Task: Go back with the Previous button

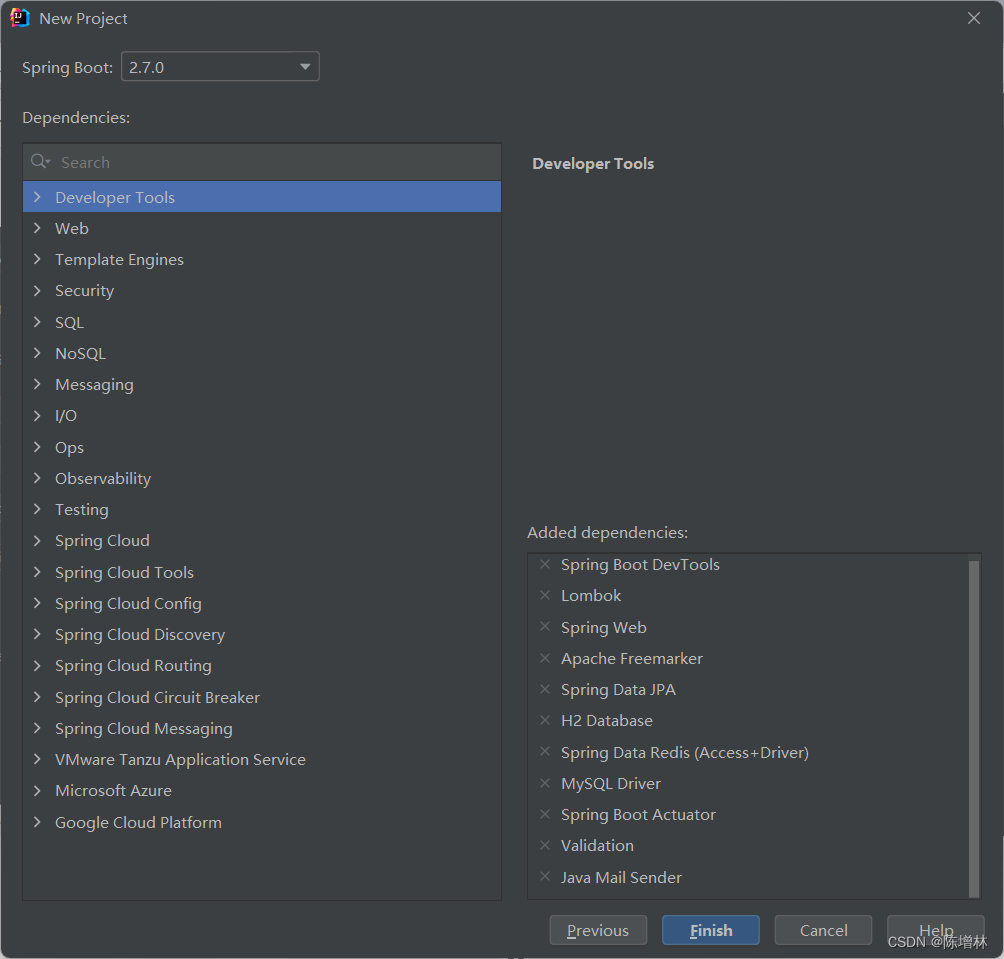Action: pyautogui.click(x=598, y=930)
